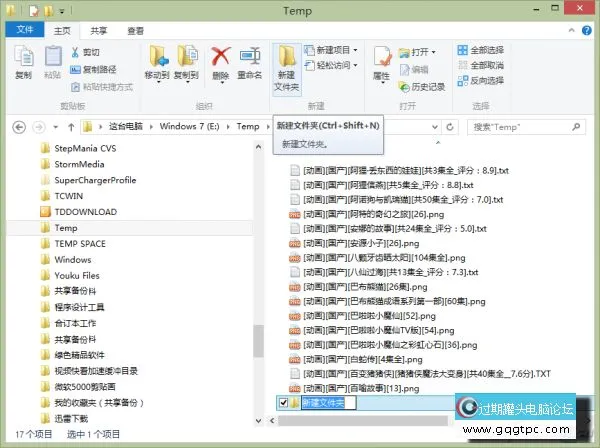Screen dimensions: 600x448
Task: Click the search magnifier icon
Action: [576, 127]
